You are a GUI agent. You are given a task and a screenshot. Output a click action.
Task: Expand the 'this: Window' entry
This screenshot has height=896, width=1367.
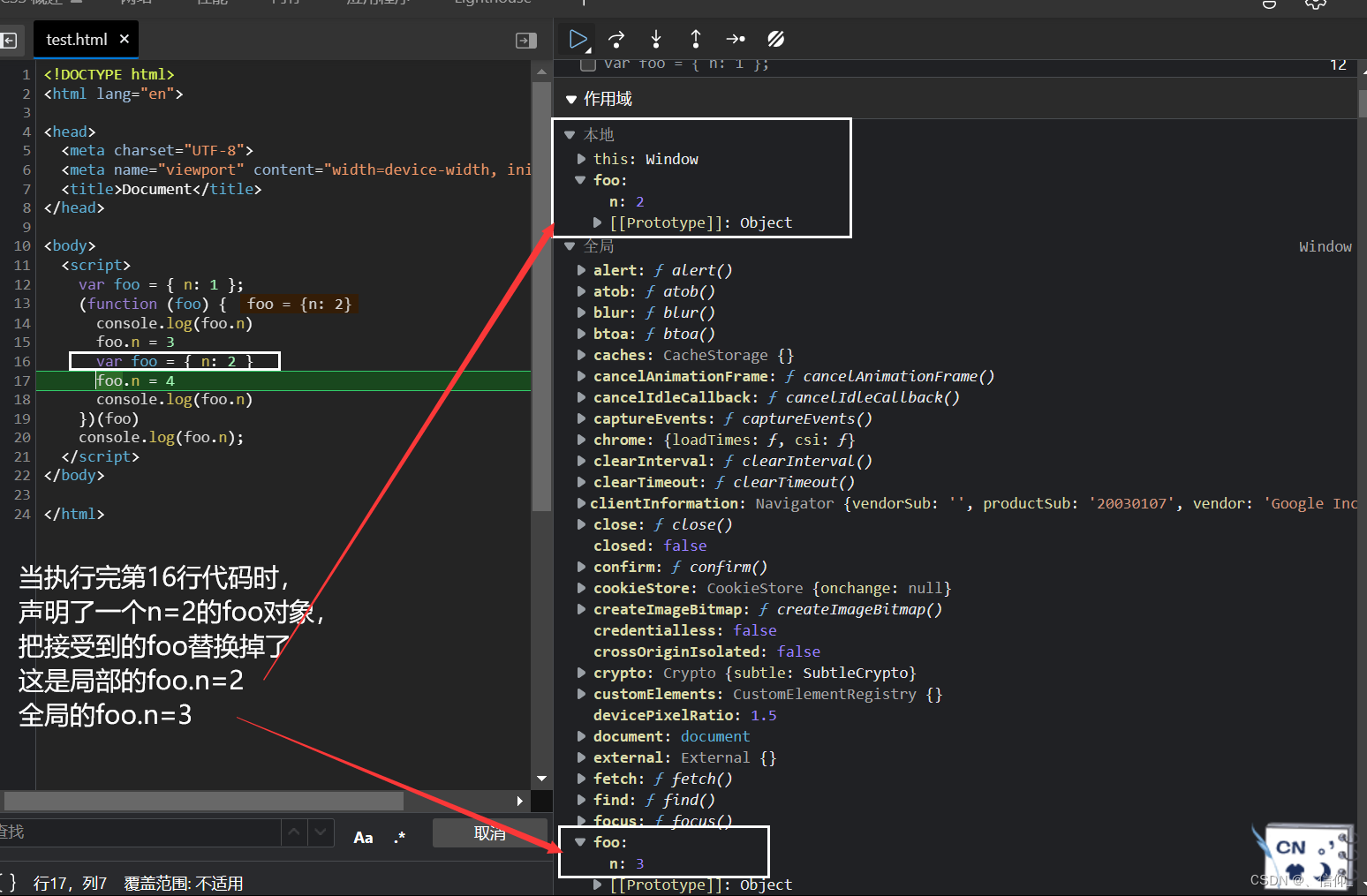pyautogui.click(x=581, y=159)
